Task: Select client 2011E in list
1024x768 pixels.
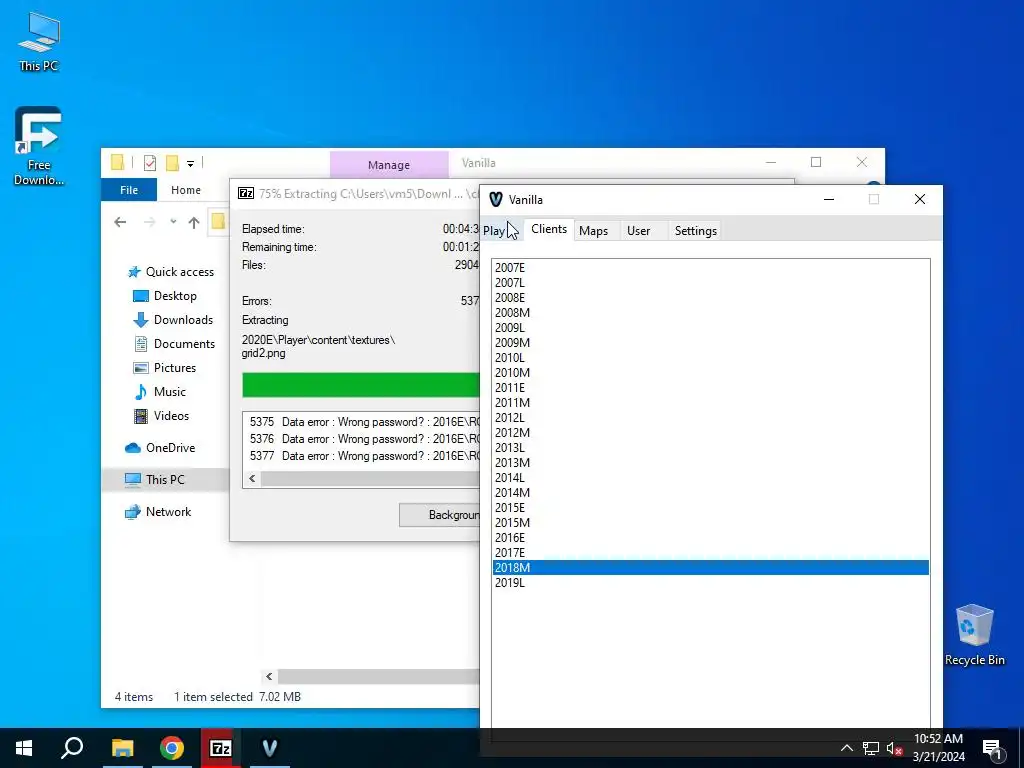Action: click(711, 388)
